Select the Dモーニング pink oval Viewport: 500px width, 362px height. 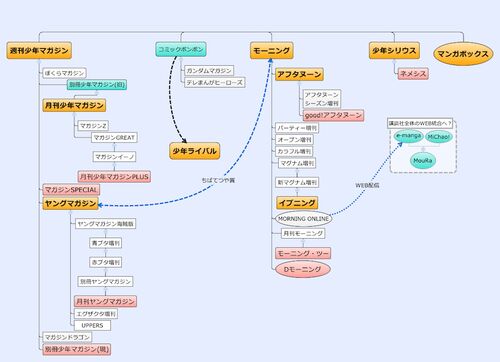click(x=303, y=269)
